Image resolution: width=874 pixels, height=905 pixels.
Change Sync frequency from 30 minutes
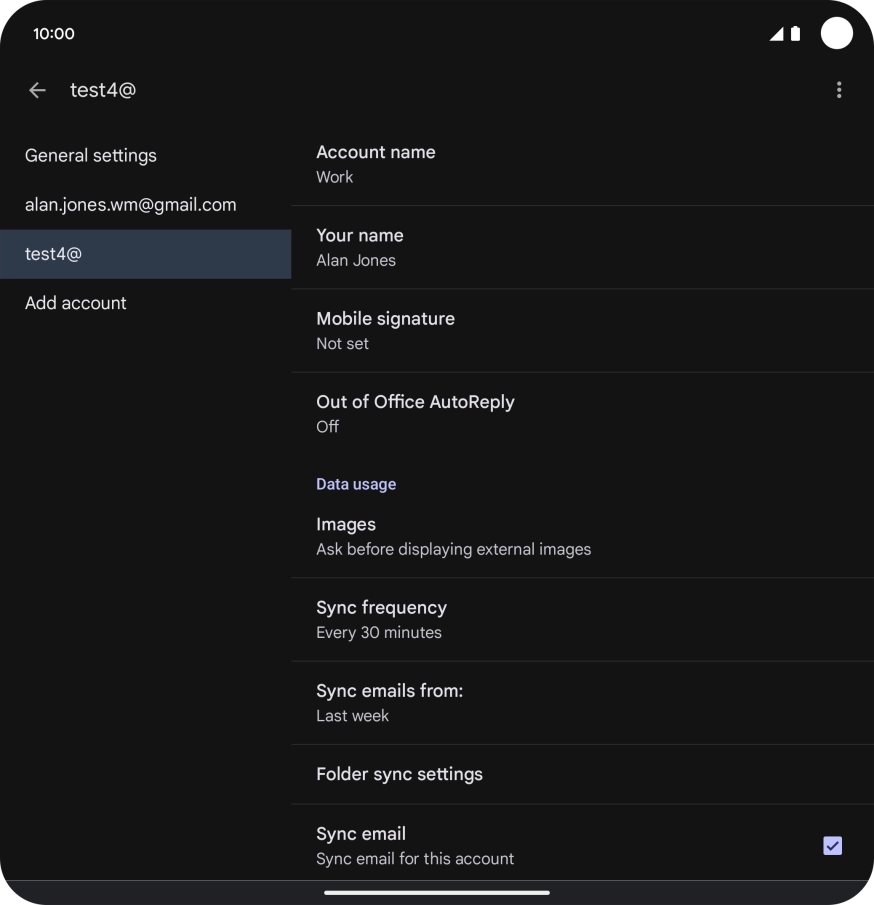coord(582,619)
